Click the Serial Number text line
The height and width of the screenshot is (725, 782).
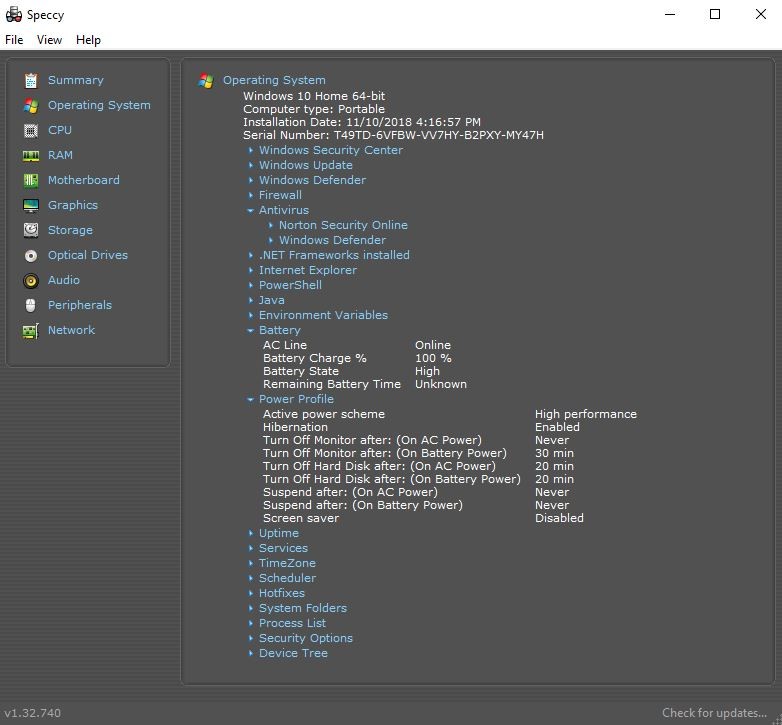pos(393,135)
